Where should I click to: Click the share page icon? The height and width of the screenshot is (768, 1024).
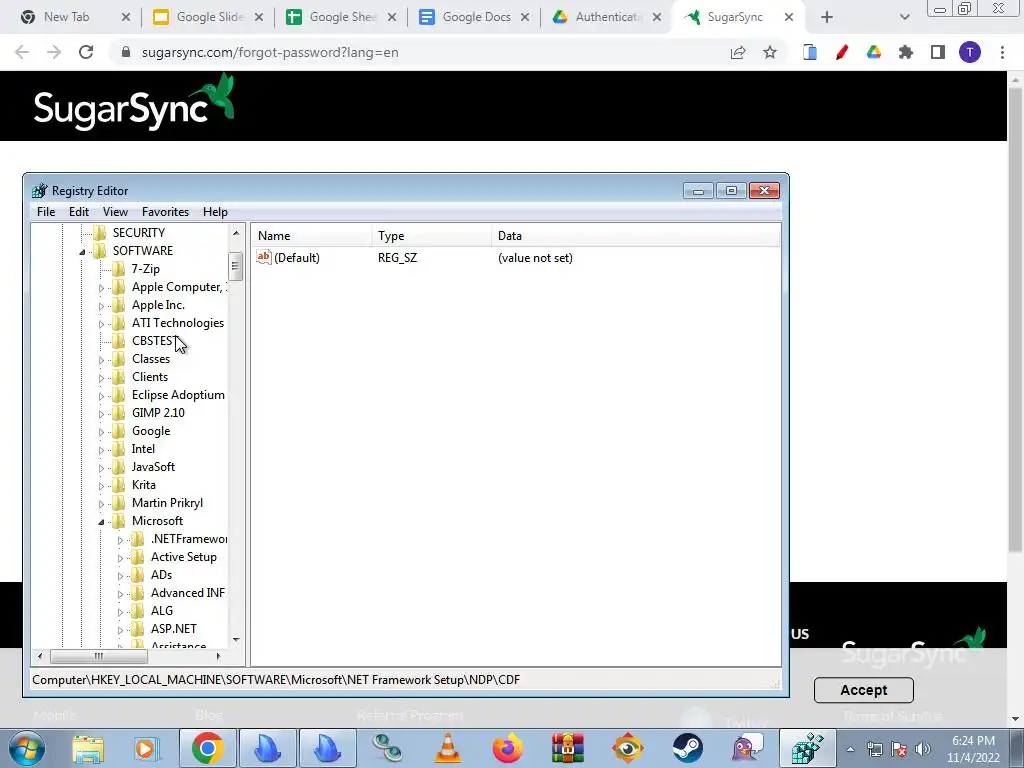point(738,52)
